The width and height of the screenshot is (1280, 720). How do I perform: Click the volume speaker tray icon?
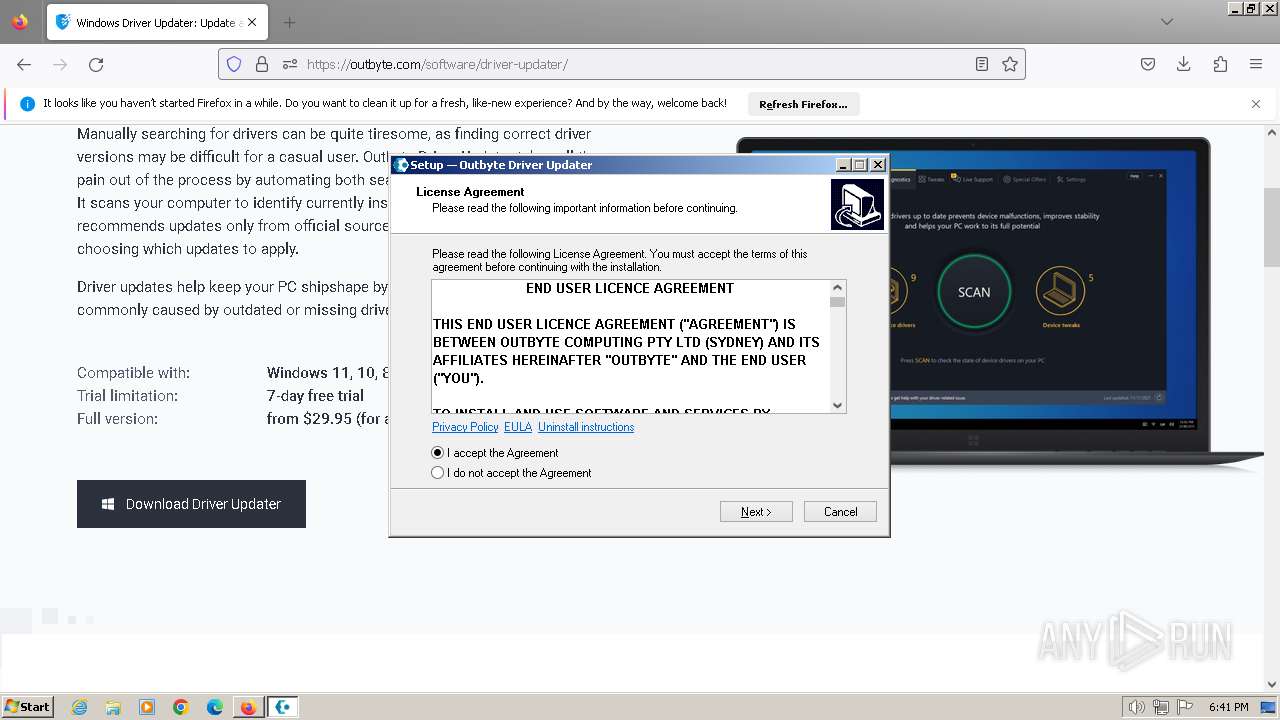(1137, 707)
